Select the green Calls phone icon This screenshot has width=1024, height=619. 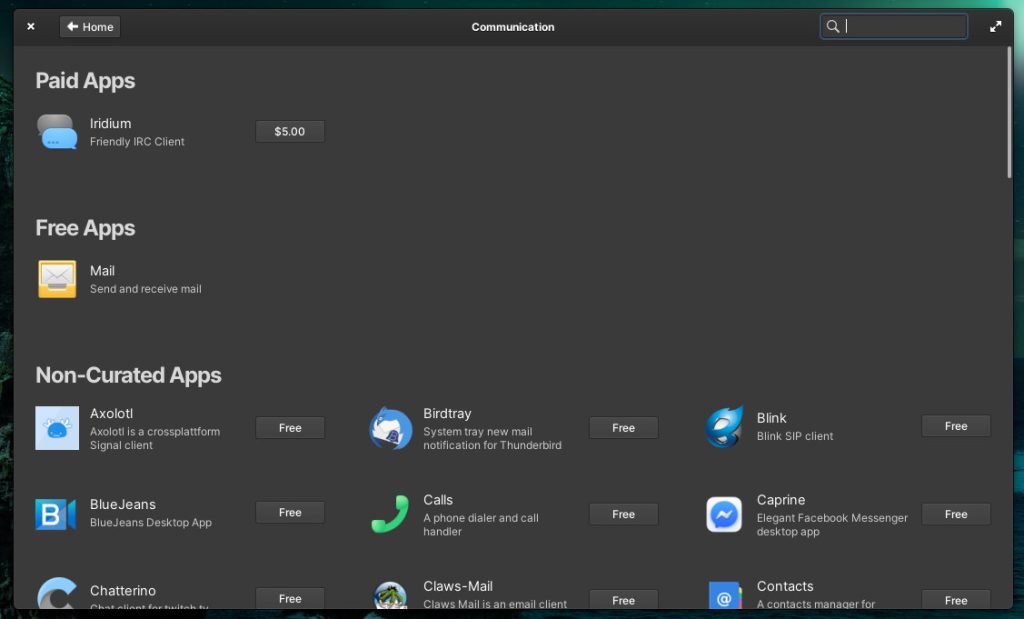[390, 514]
